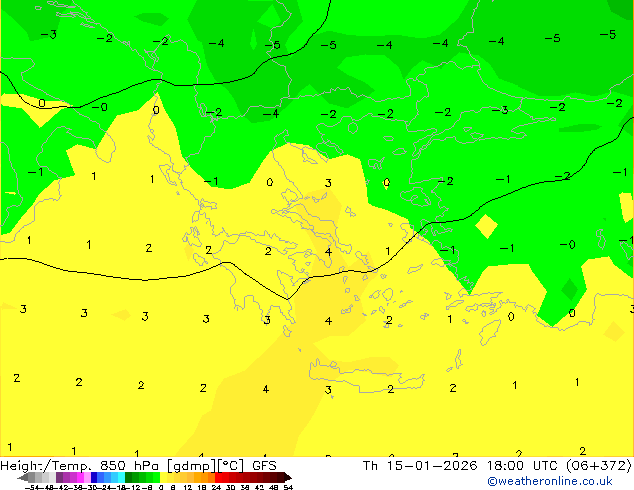Click the '-54' legend scale value
Image resolution: width=634 pixels, height=490 pixels.
(x=32, y=487)
